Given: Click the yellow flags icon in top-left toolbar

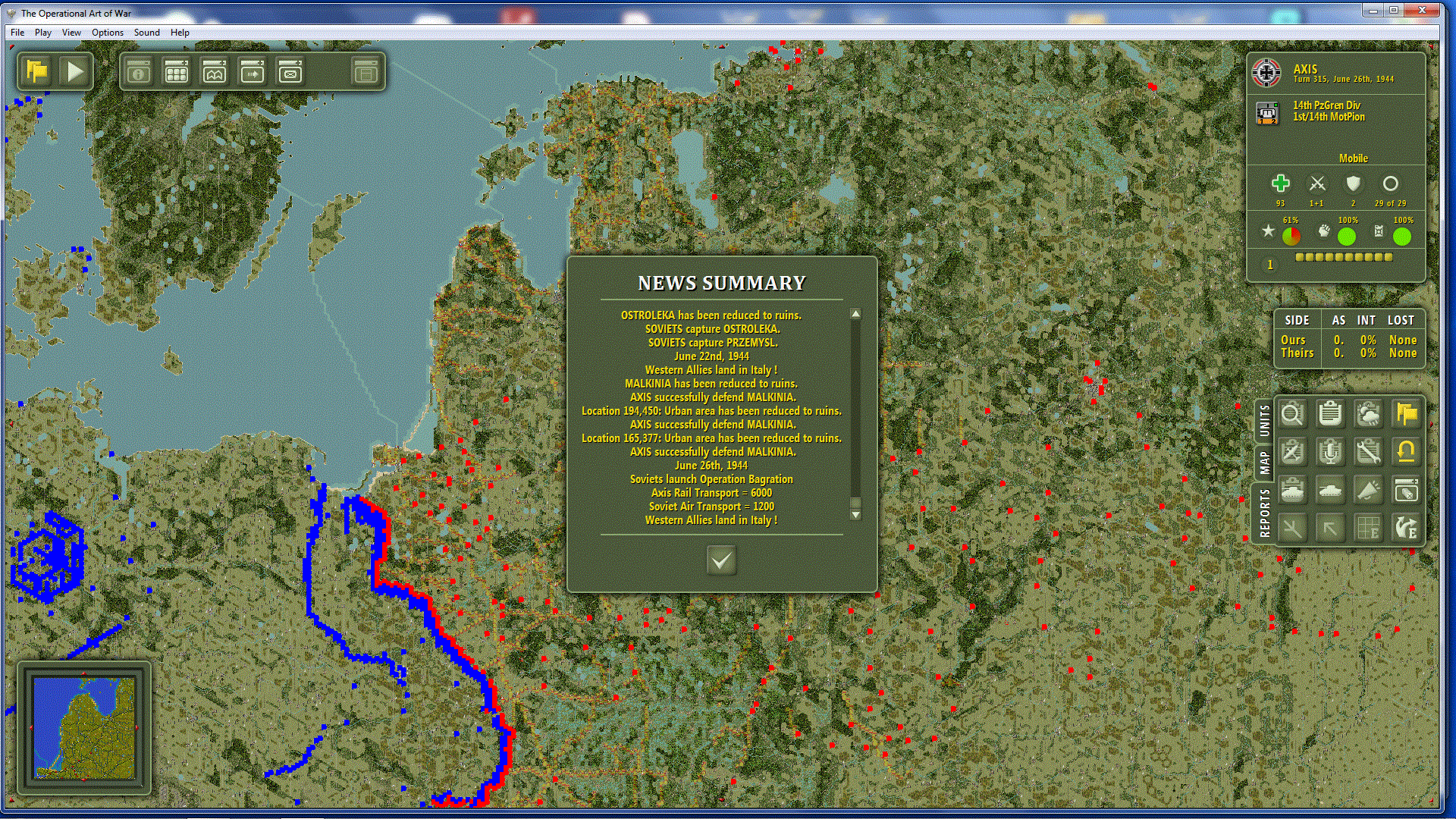Looking at the screenshot, I should 37,72.
